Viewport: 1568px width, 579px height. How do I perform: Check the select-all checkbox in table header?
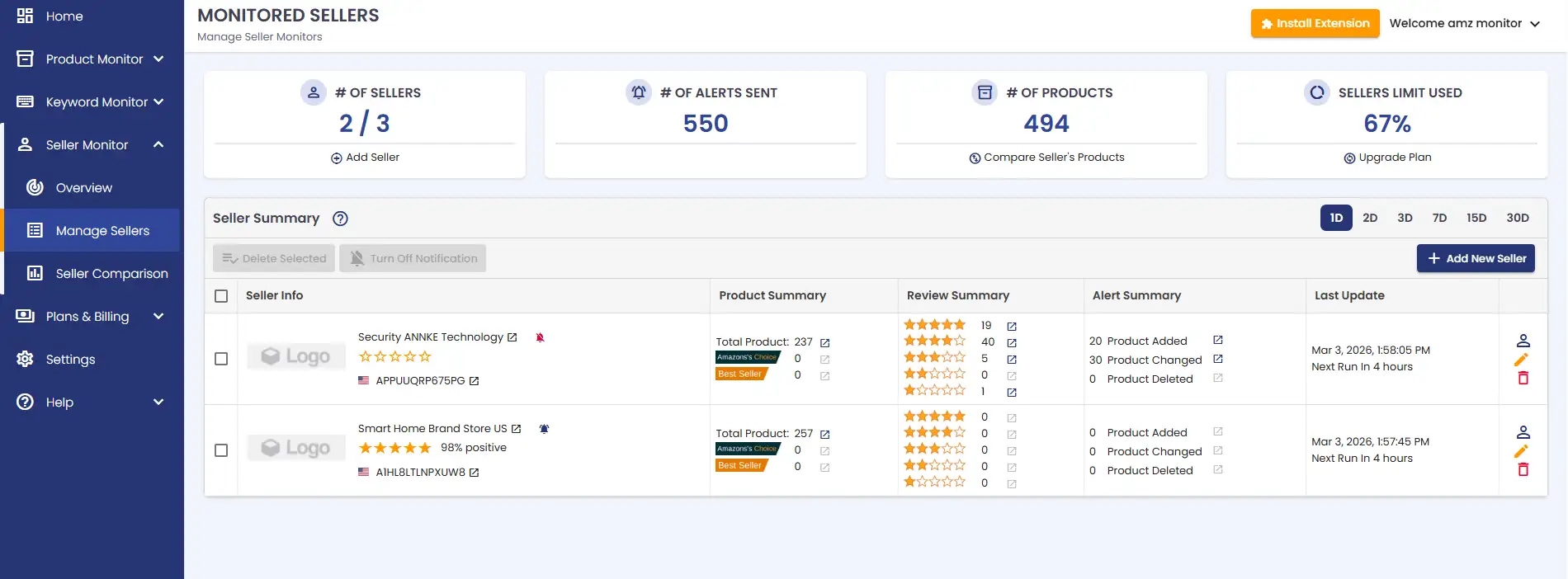point(221,296)
